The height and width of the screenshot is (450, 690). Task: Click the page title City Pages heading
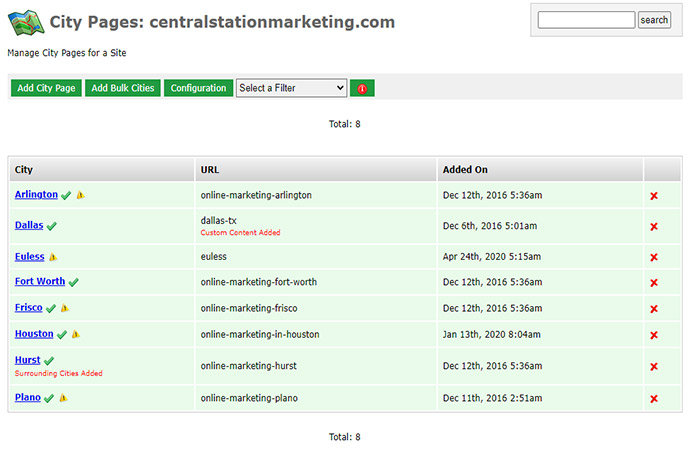[222, 22]
